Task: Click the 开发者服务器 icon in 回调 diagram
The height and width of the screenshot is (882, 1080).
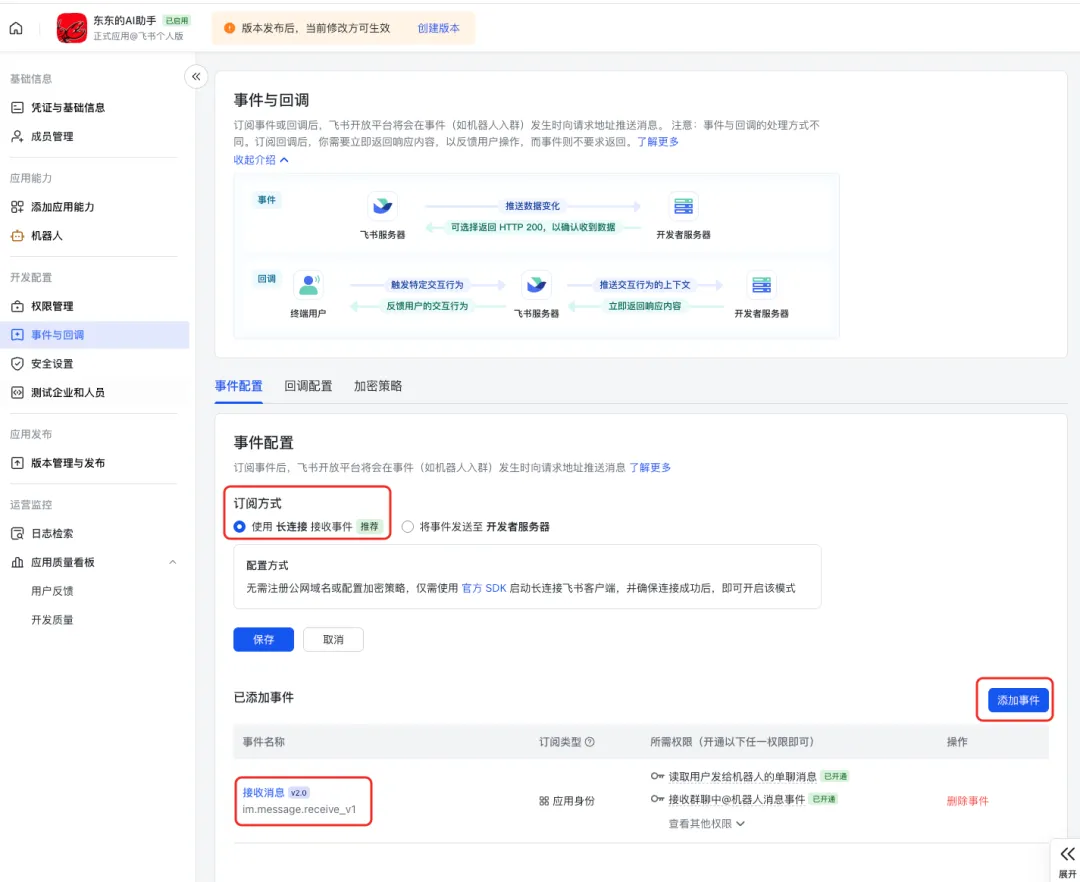Action: click(761, 284)
